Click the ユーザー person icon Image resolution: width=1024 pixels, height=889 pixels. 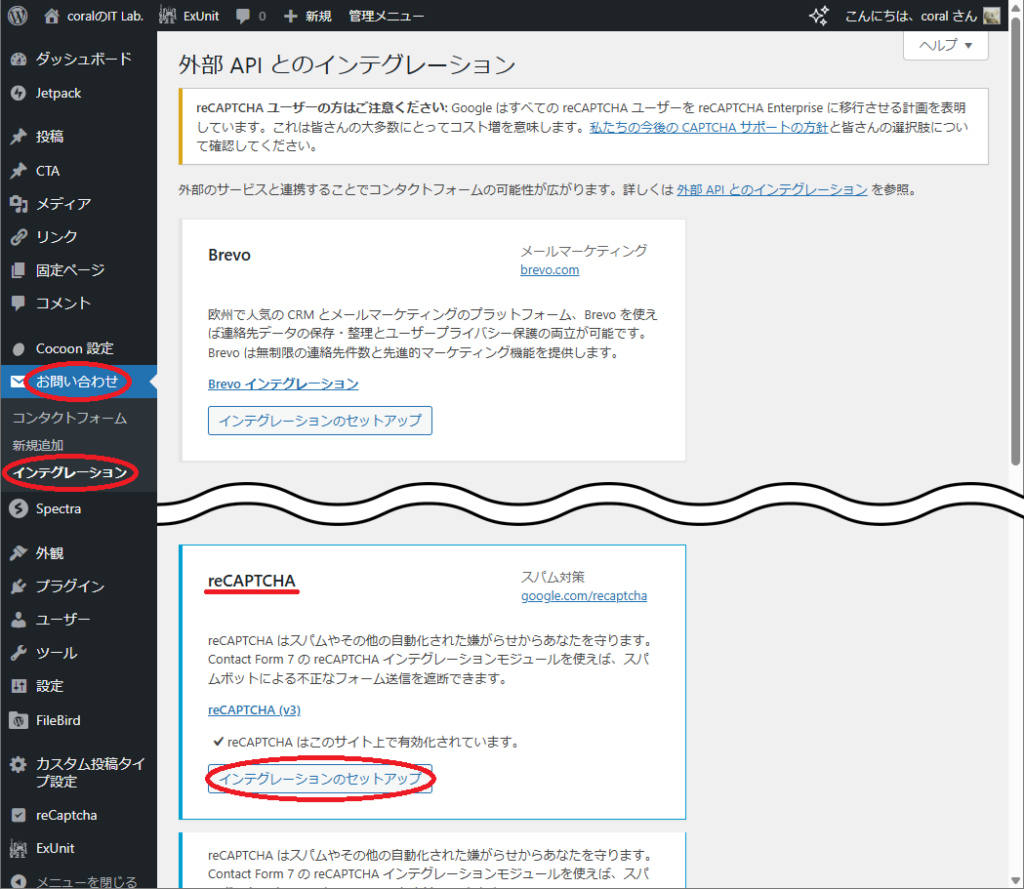18,620
